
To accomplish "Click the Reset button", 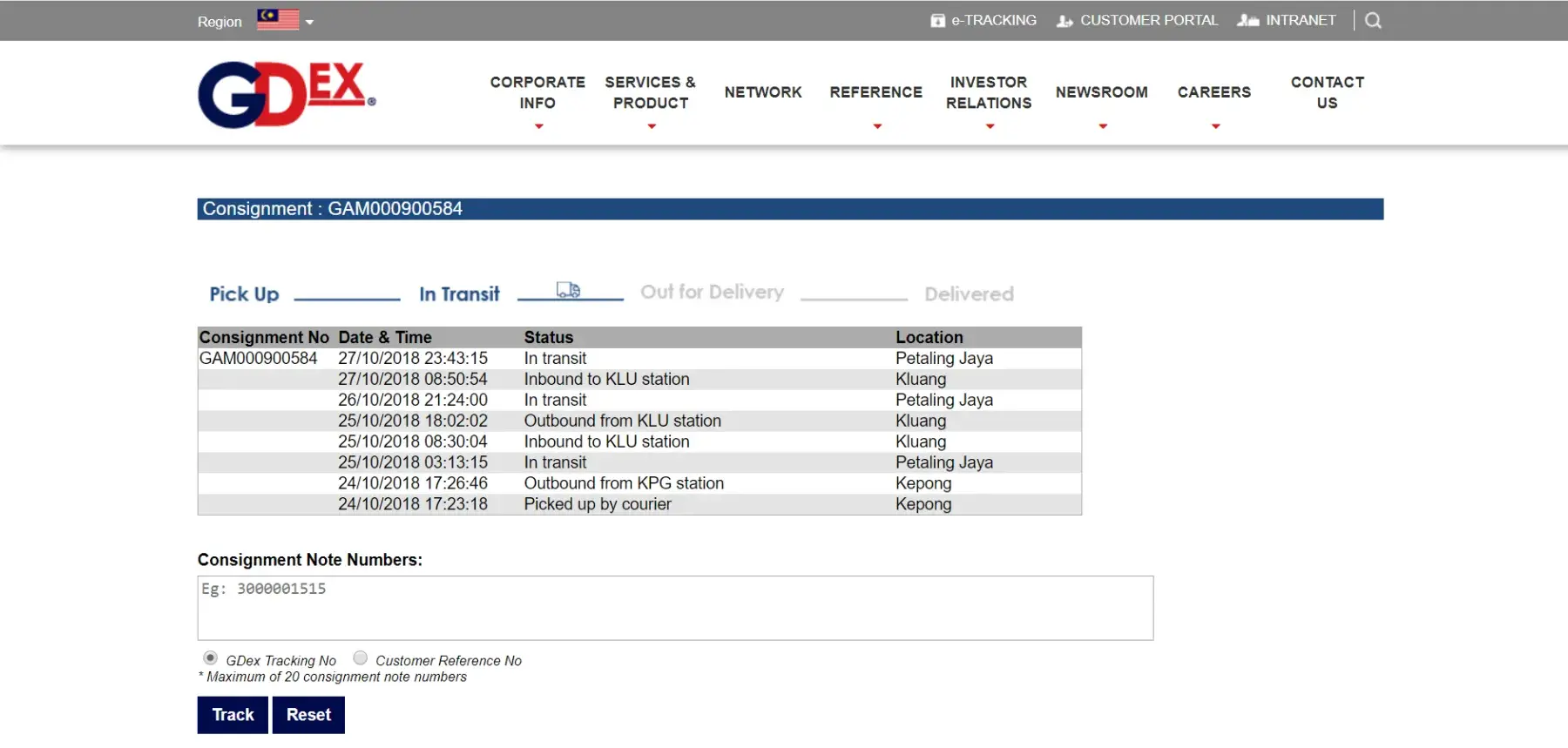I will [308, 715].
